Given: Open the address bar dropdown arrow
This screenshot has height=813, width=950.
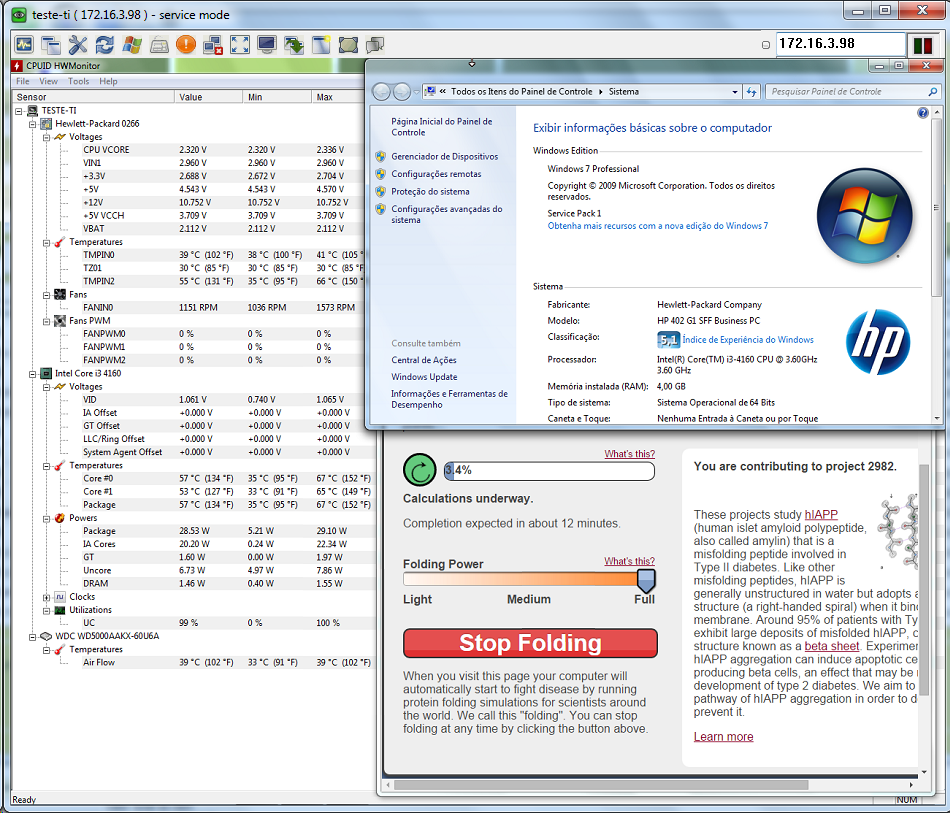Looking at the screenshot, I should (734, 92).
